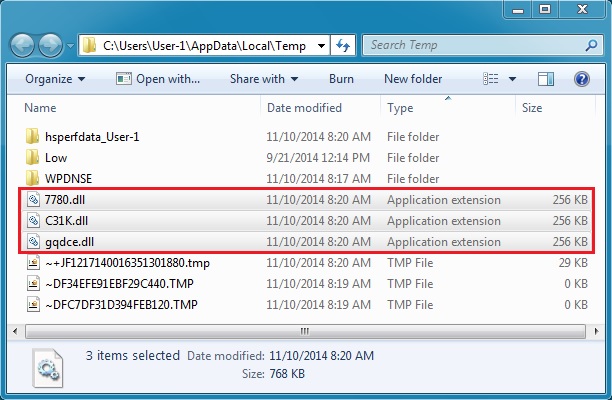Click the Back navigation arrow button

[x=23, y=46]
